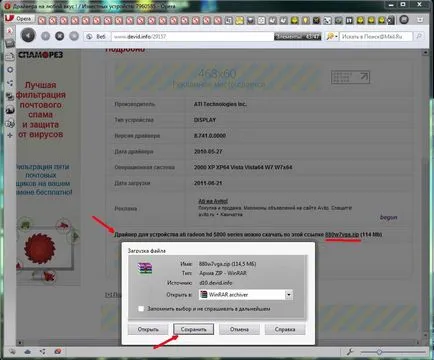Focus the devid.info address field

tap(192, 36)
